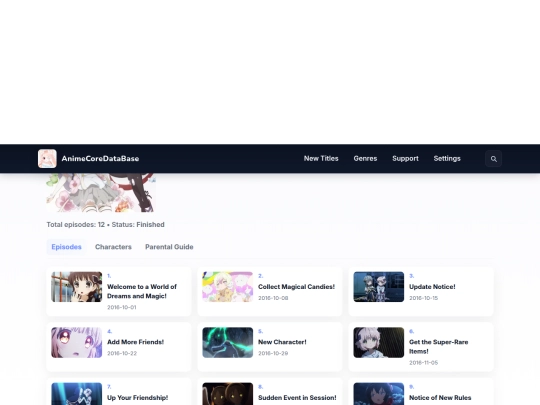Open the search magnifier icon

494,159
